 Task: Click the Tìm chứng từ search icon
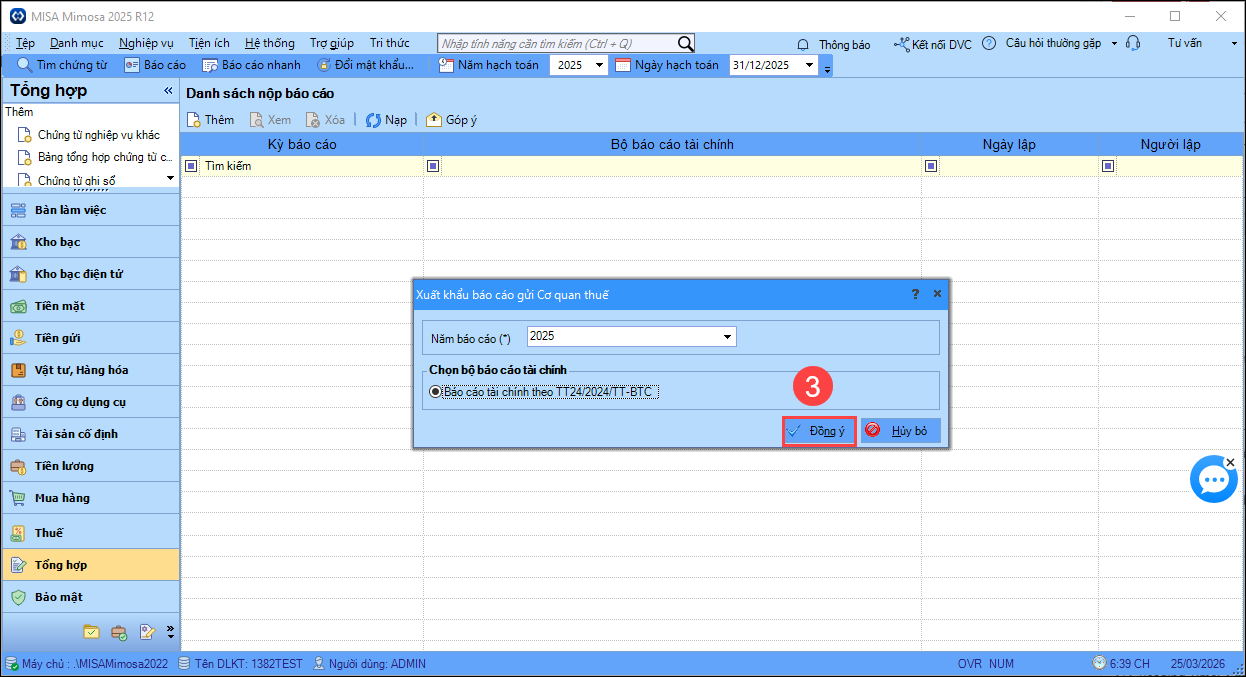25,65
